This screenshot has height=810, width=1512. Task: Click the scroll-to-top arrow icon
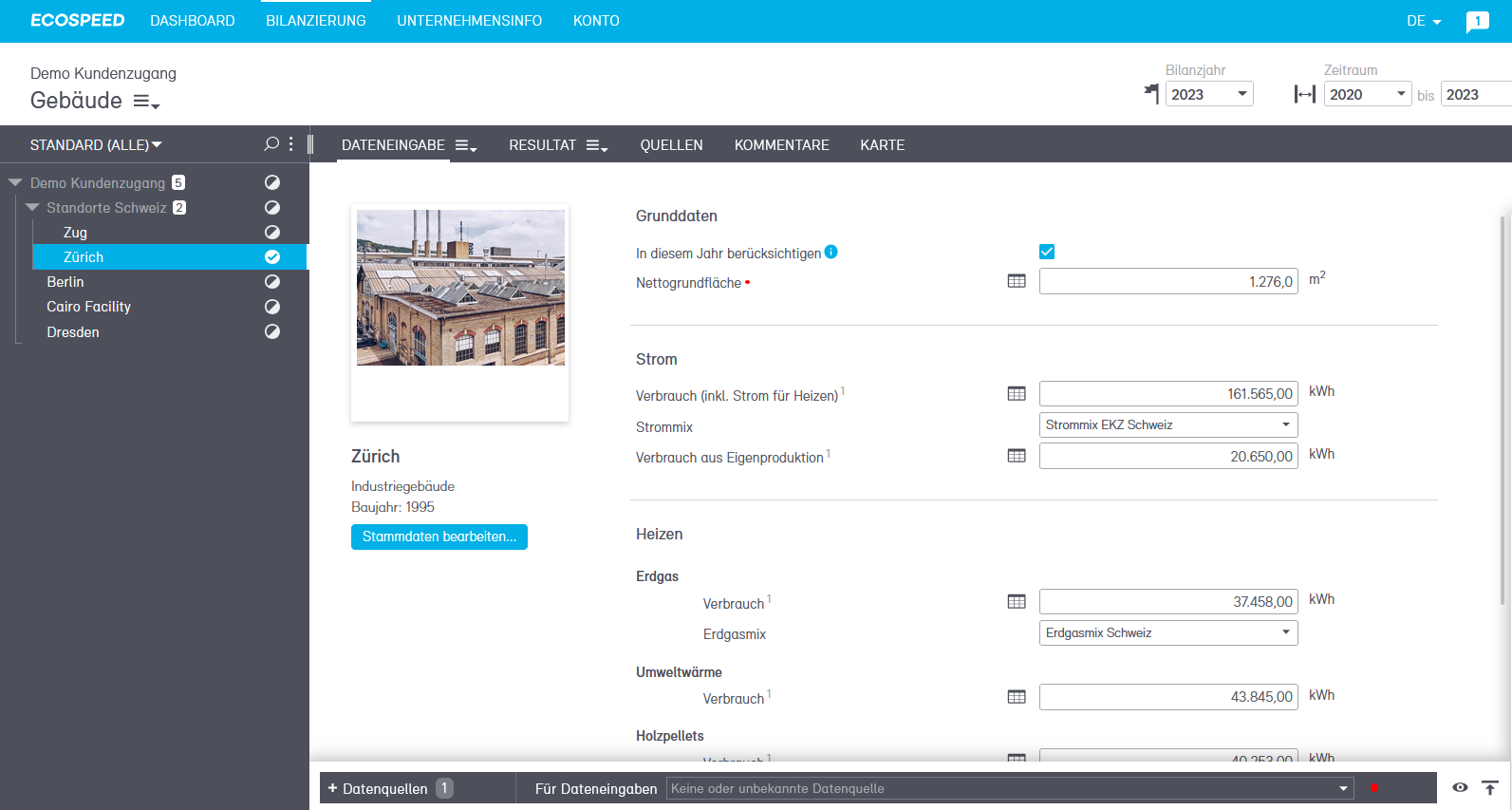(x=1490, y=788)
